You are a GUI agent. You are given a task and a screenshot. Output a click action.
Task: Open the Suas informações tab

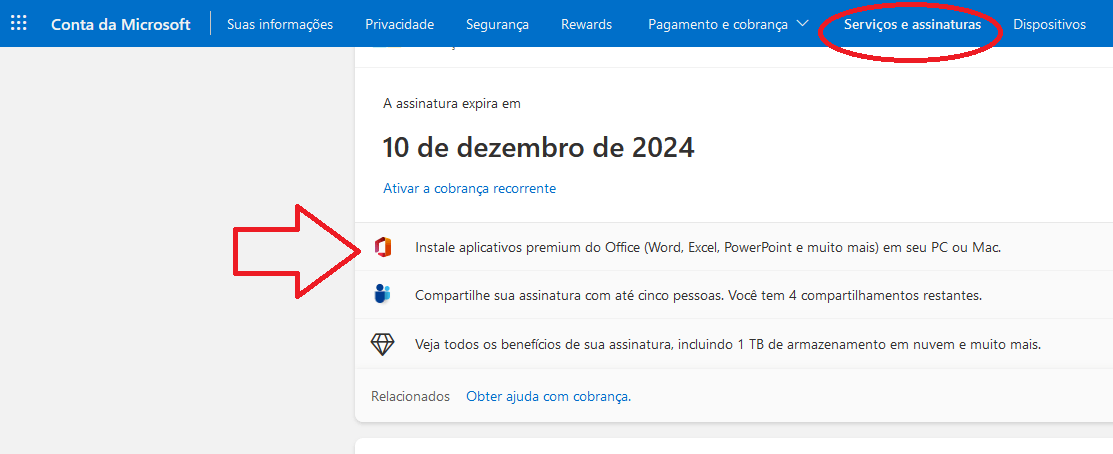[x=280, y=24]
